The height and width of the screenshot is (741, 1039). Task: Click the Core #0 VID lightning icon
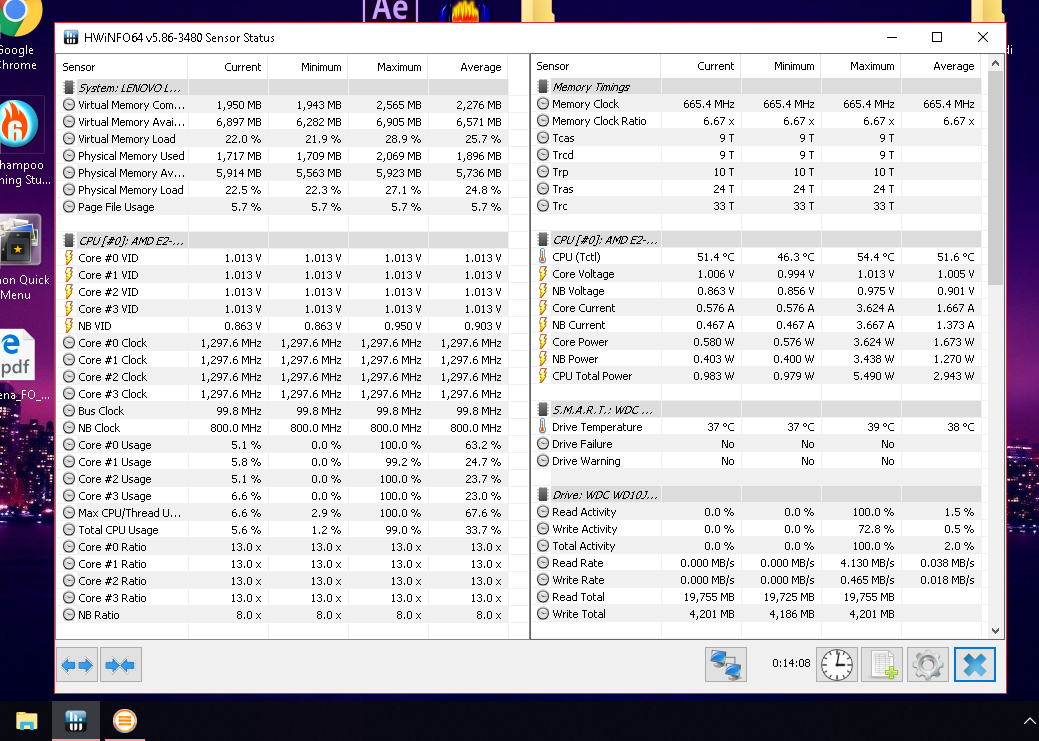68,258
